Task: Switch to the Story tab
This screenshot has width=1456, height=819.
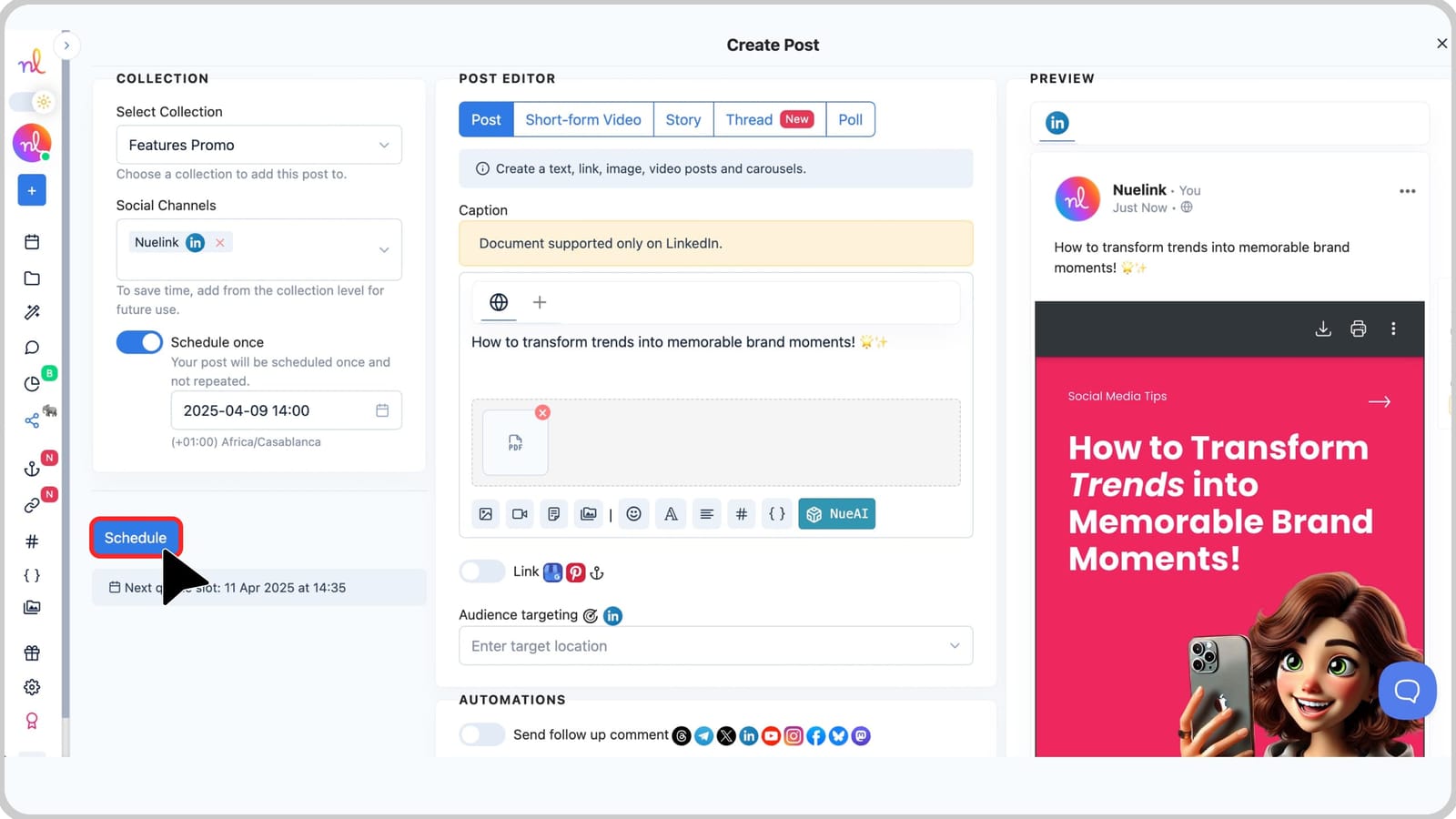Action: (683, 119)
